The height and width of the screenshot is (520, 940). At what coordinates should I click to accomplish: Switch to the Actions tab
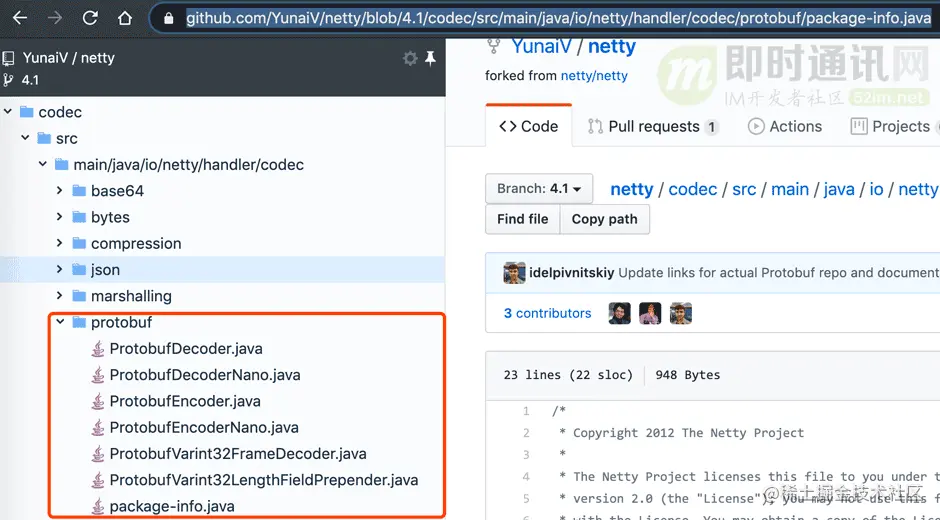(785, 127)
